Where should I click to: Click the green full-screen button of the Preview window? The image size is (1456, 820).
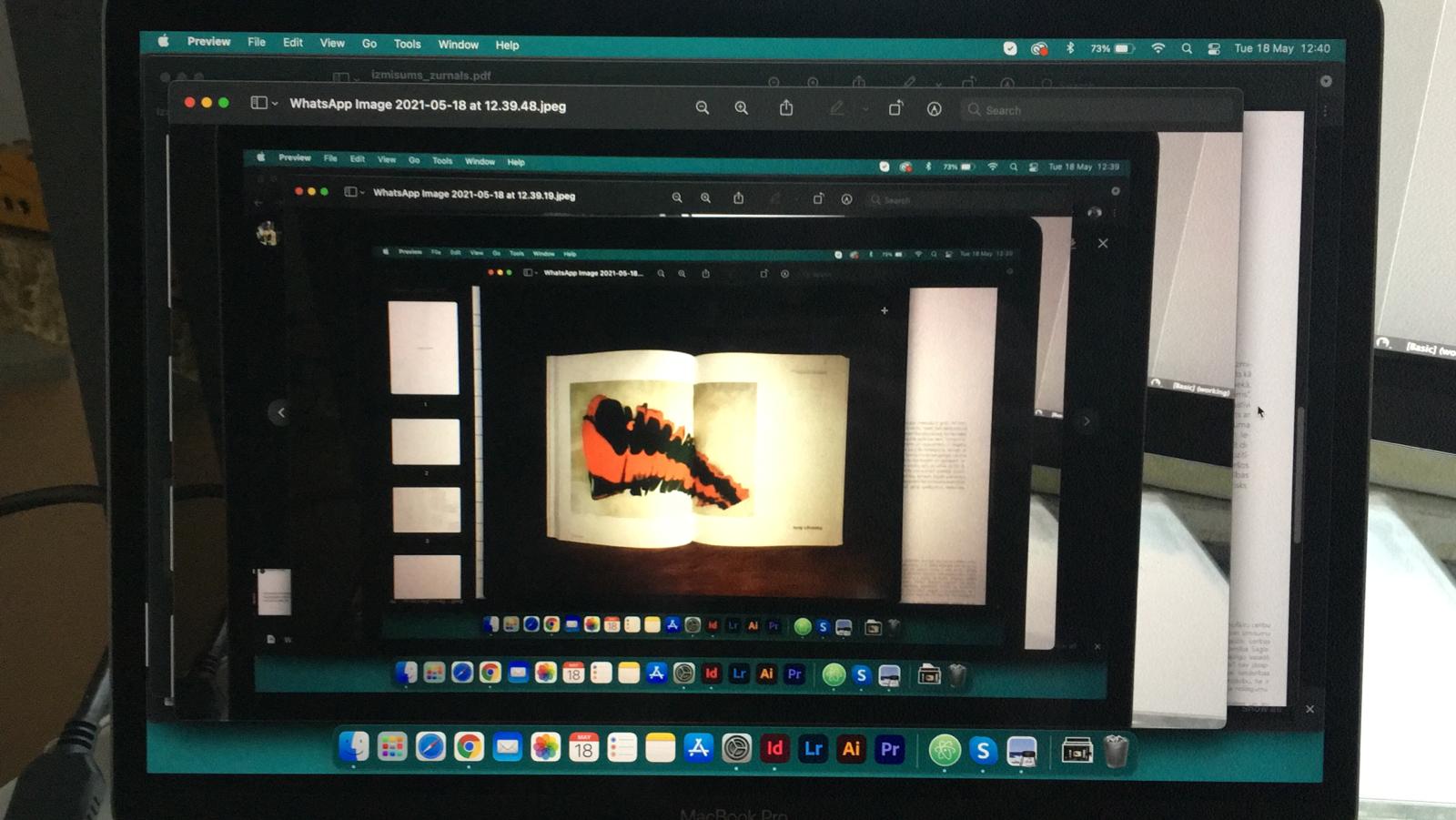(224, 103)
